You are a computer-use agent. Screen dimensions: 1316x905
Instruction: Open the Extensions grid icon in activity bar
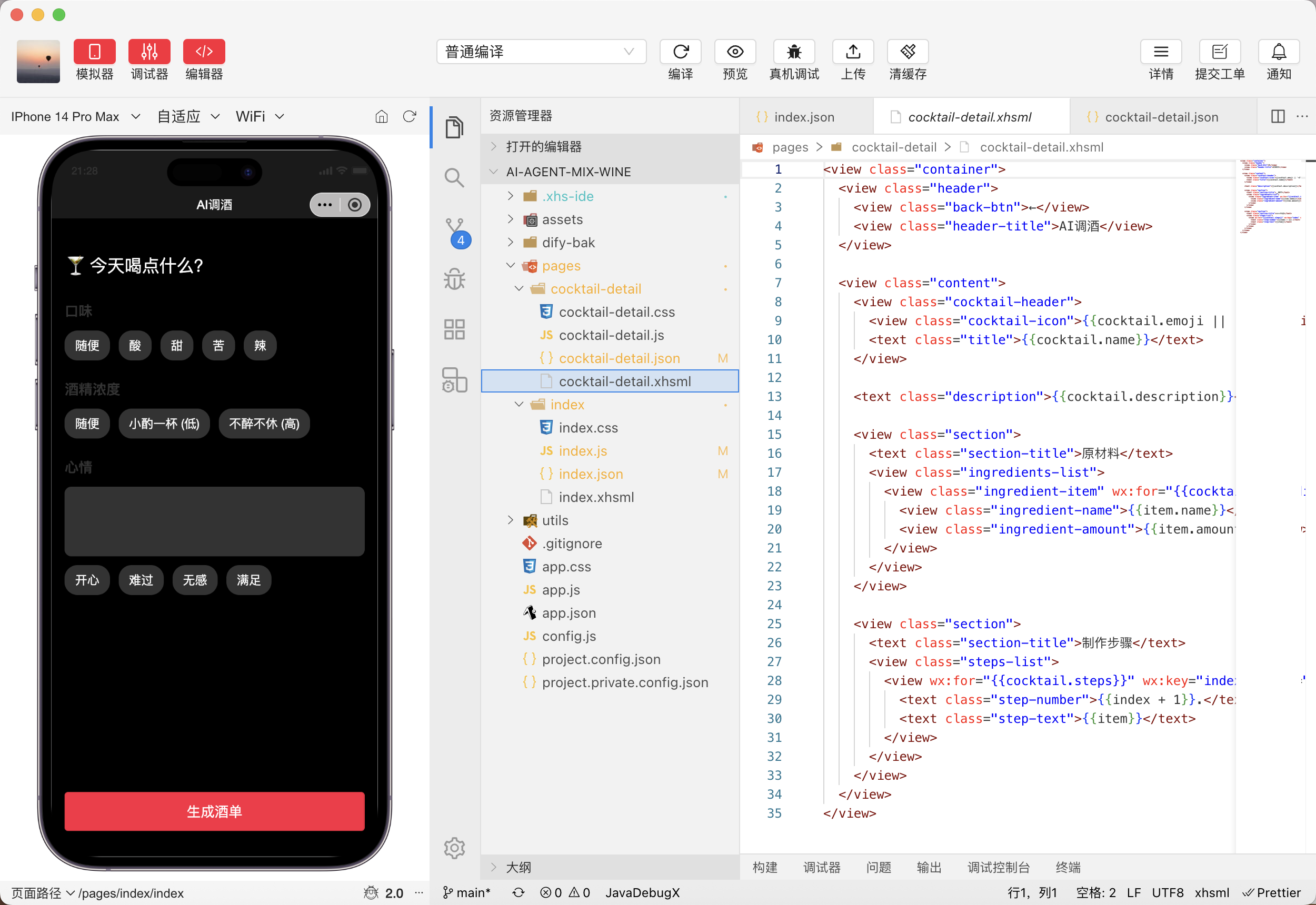[x=454, y=329]
